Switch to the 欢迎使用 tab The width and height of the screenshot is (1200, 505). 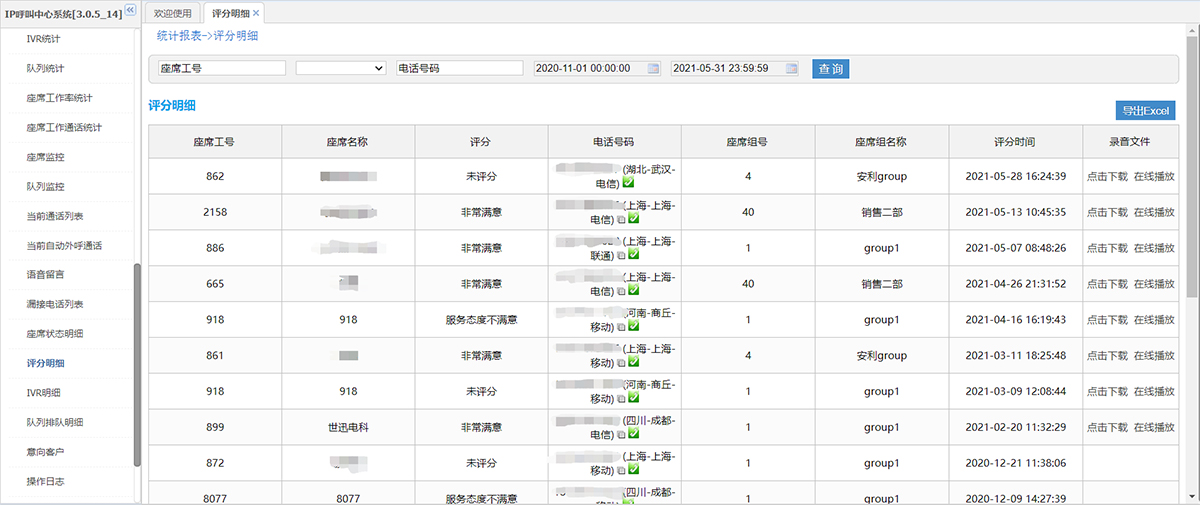tap(173, 13)
